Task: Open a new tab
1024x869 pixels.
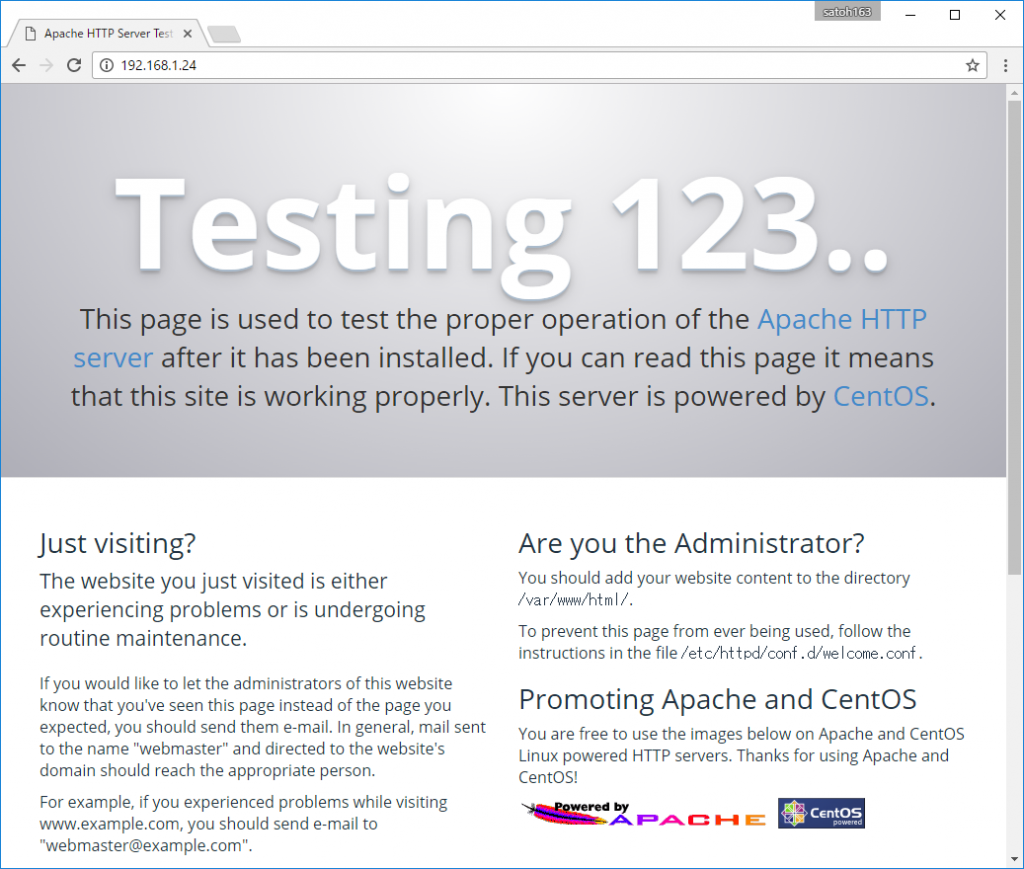Action: (x=225, y=34)
